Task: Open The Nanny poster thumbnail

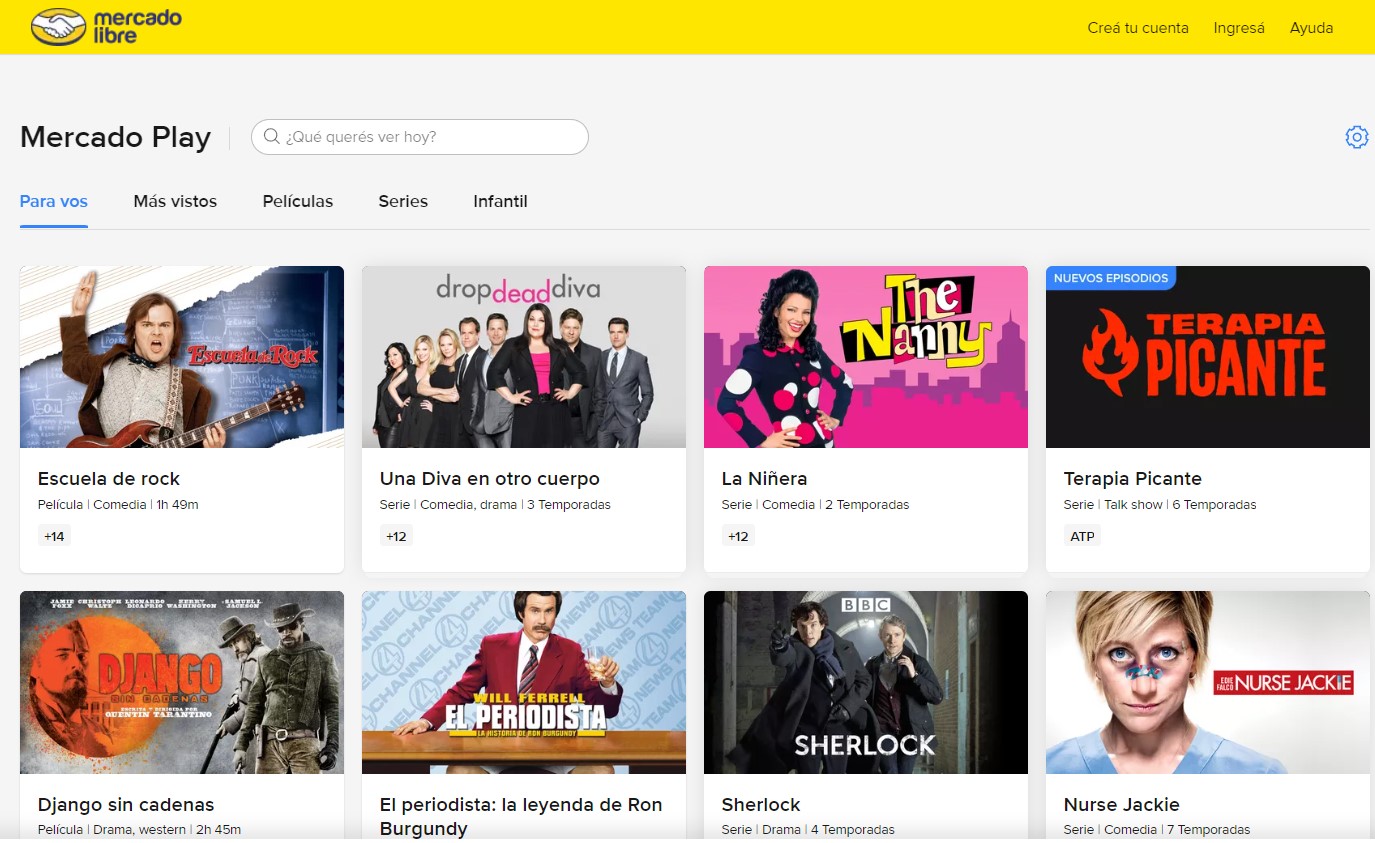Action: [866, 357]
